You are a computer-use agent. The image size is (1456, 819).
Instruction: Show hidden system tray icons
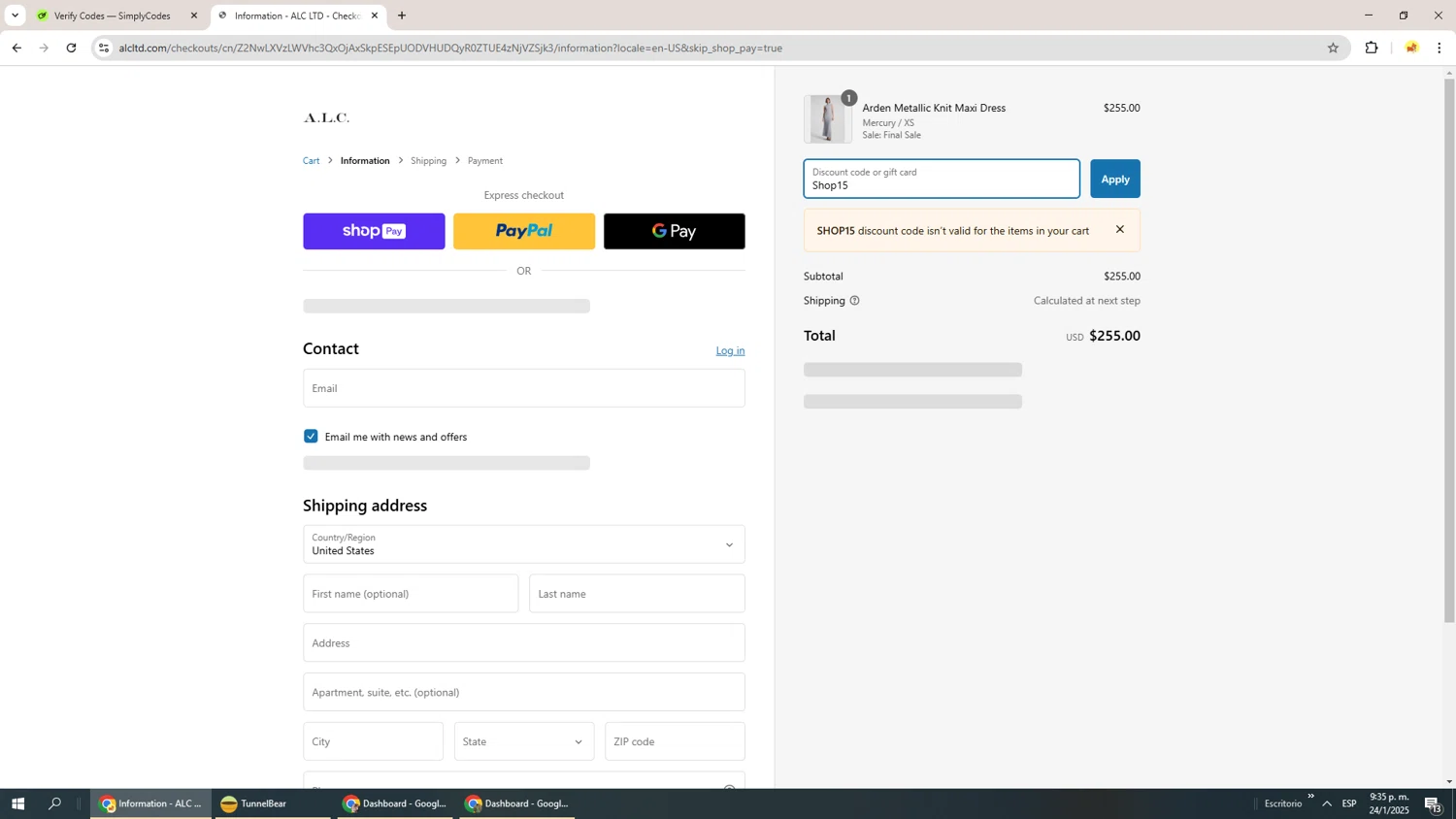click(1327, 803)
